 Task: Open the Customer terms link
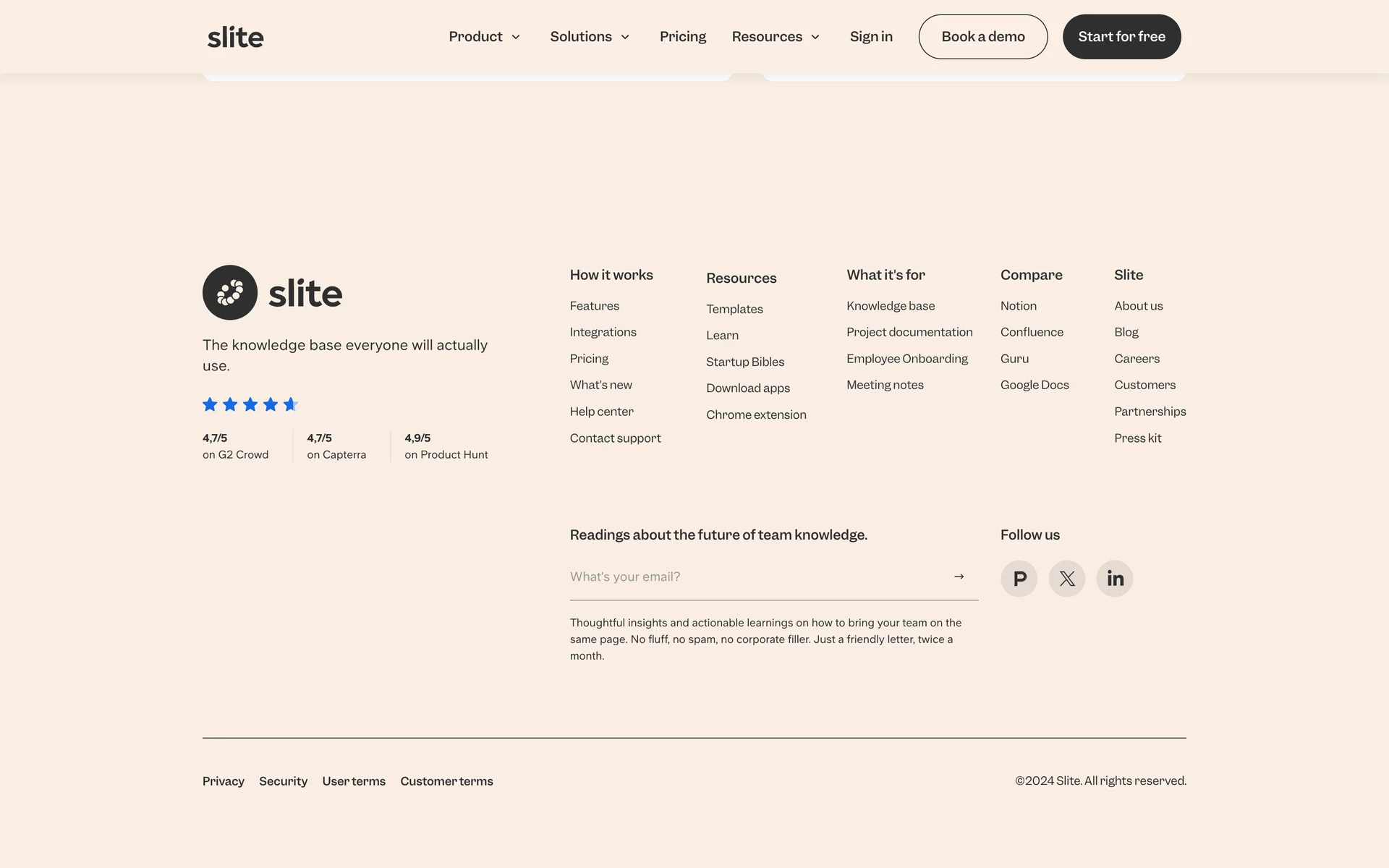(x=446, y=781)
